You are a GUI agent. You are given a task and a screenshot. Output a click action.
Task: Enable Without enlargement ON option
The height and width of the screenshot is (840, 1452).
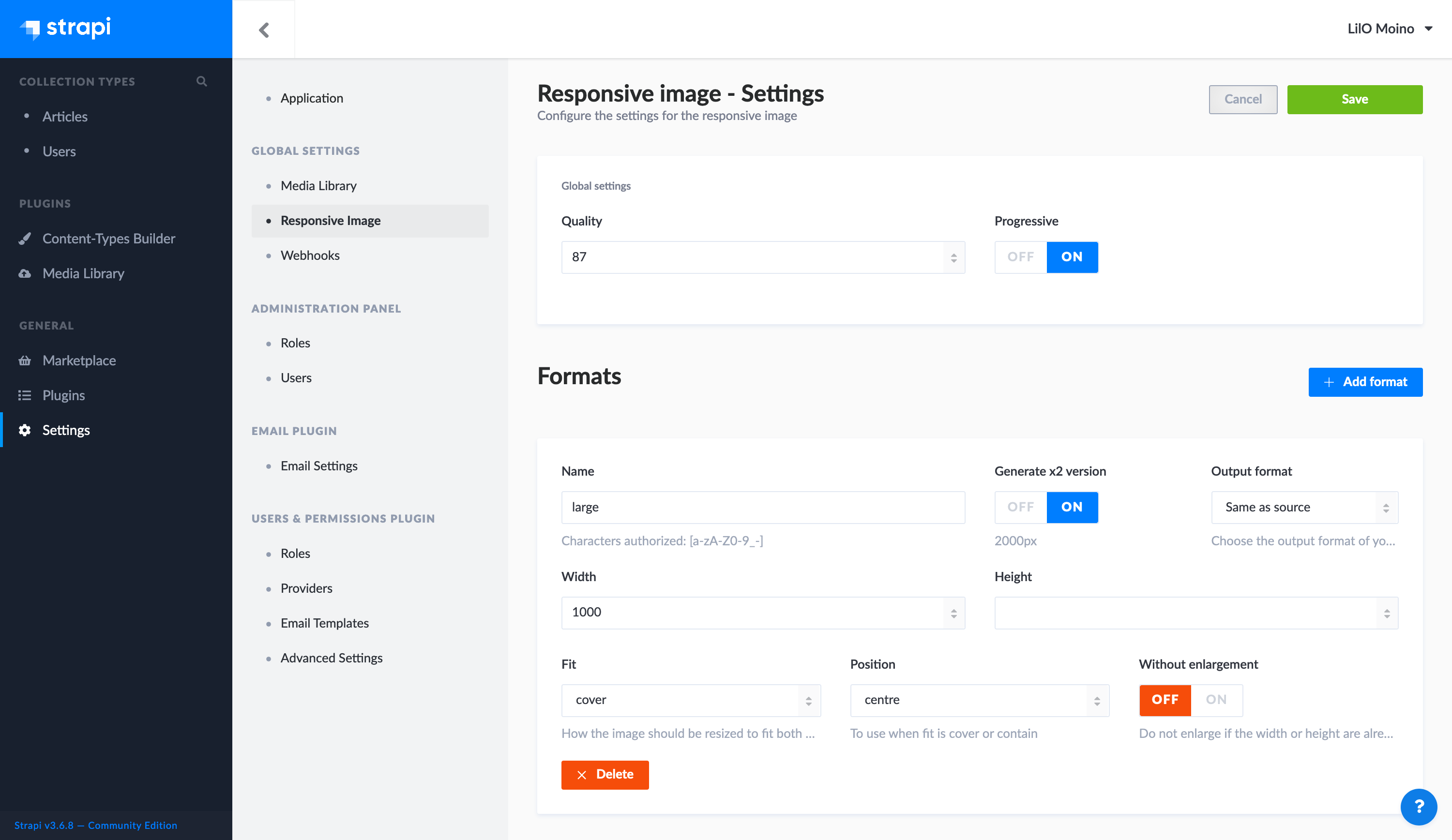coord(1216,699)
